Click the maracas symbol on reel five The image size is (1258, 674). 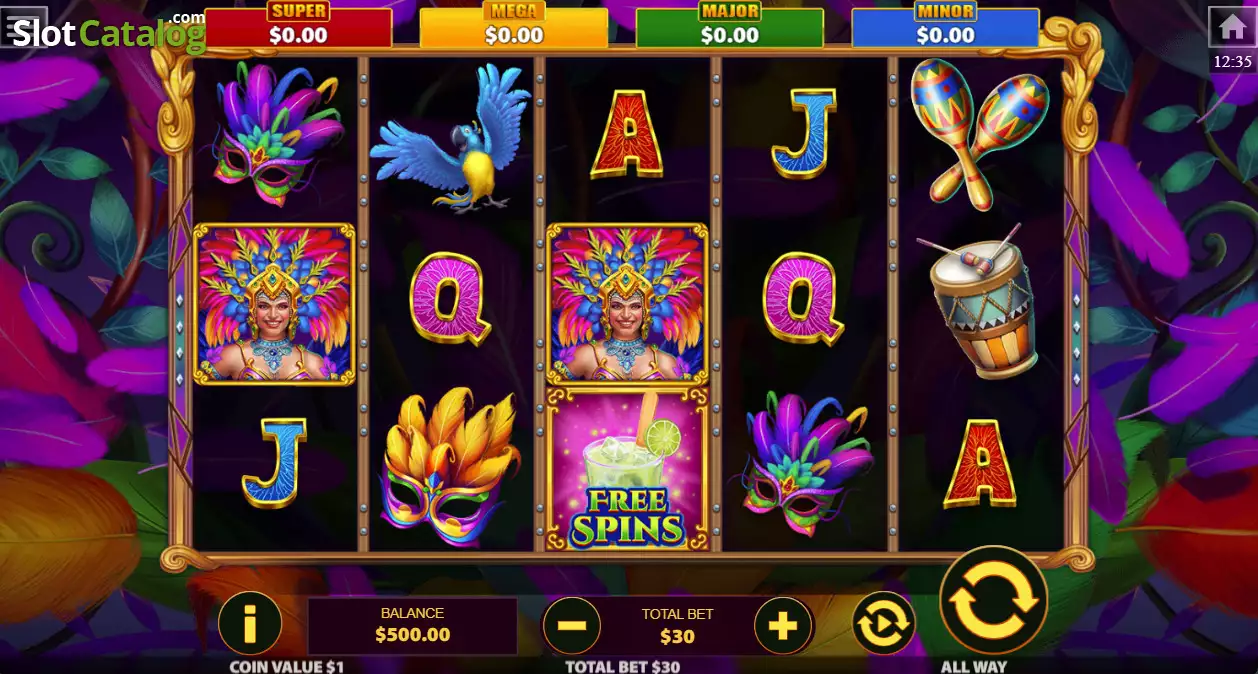pyautogui.click(x=978, y=133)
